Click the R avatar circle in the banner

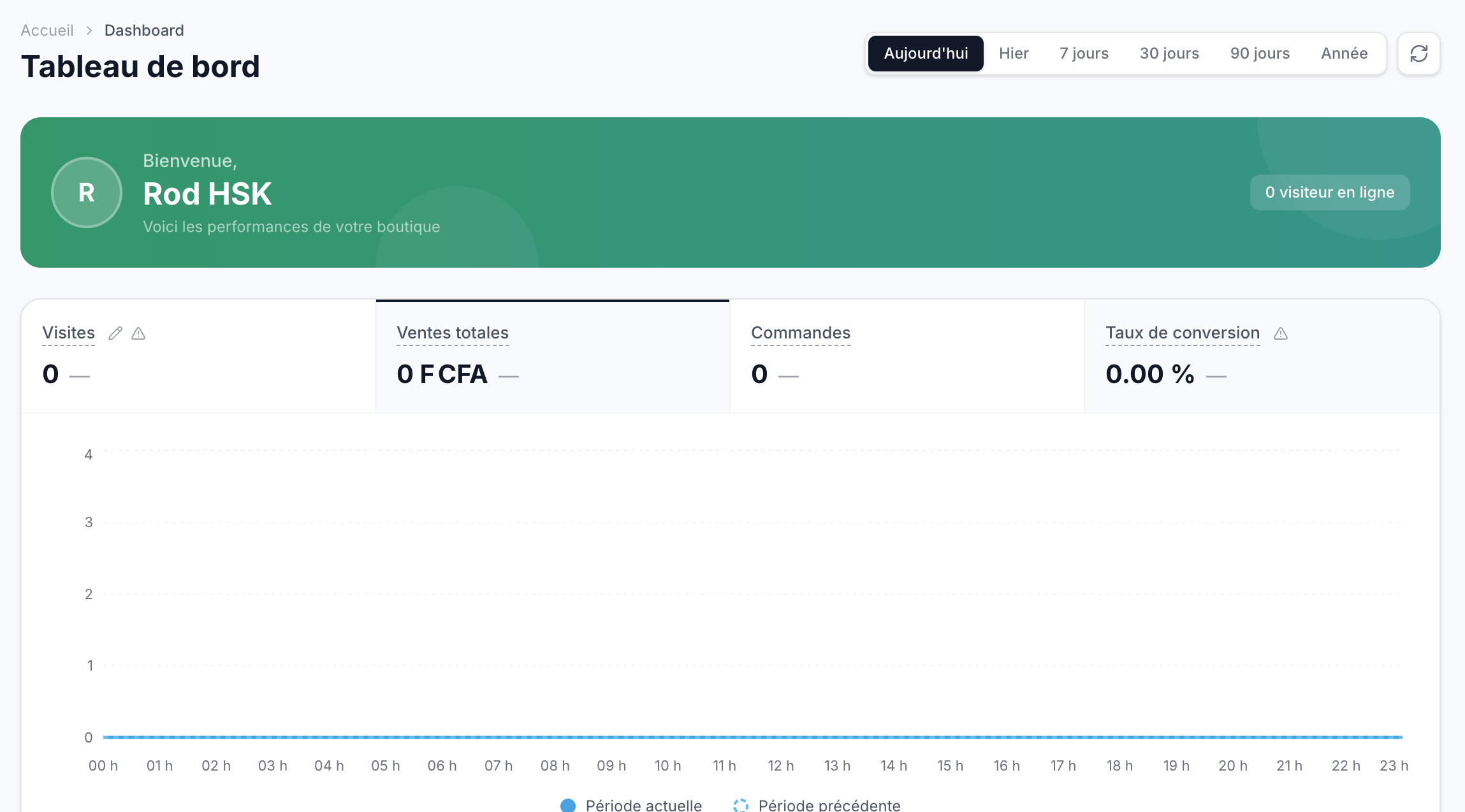(x=87, y=192)
